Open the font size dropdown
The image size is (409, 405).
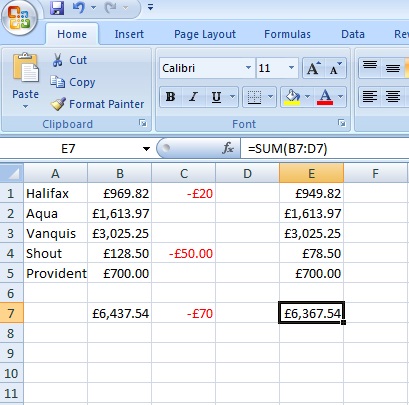point(291,68)
